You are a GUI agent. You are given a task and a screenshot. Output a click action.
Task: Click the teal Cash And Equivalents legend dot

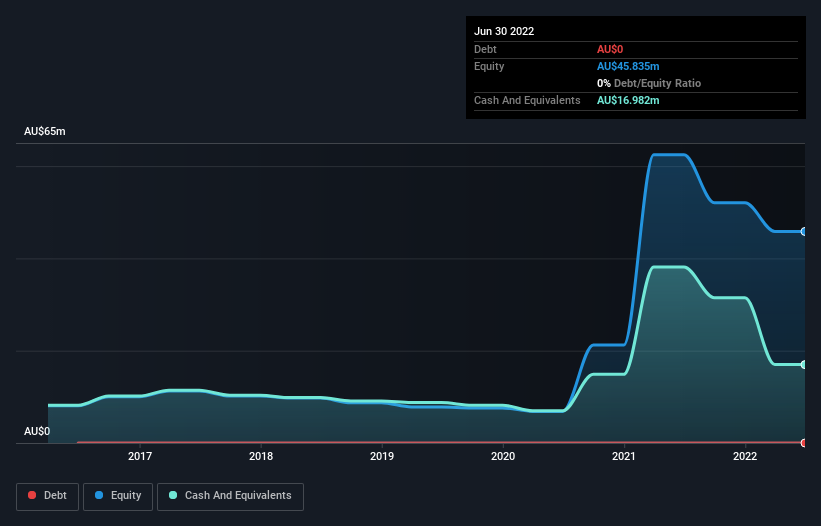point(173,495)
